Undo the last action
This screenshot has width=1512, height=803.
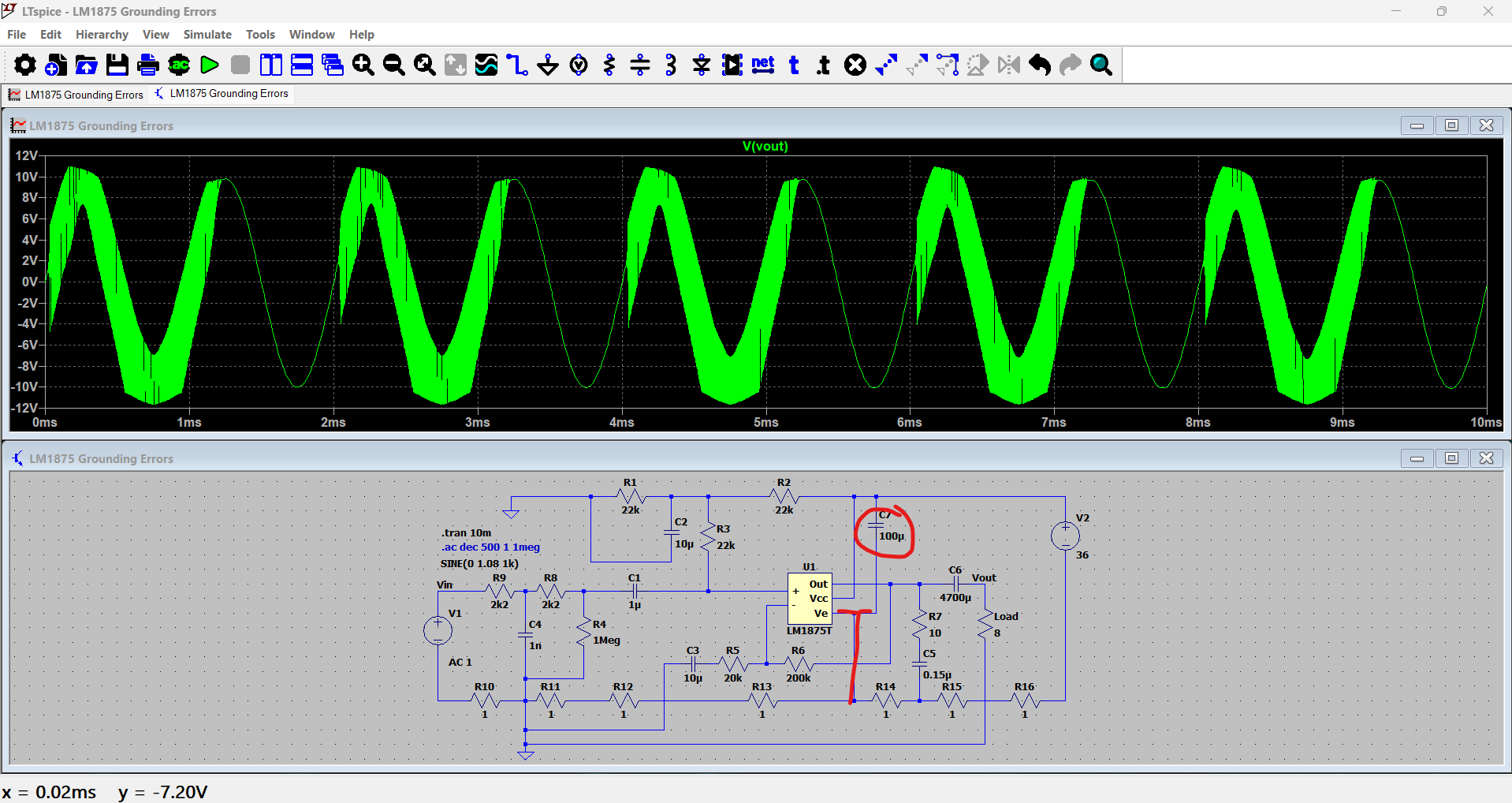coord(1040,65)
